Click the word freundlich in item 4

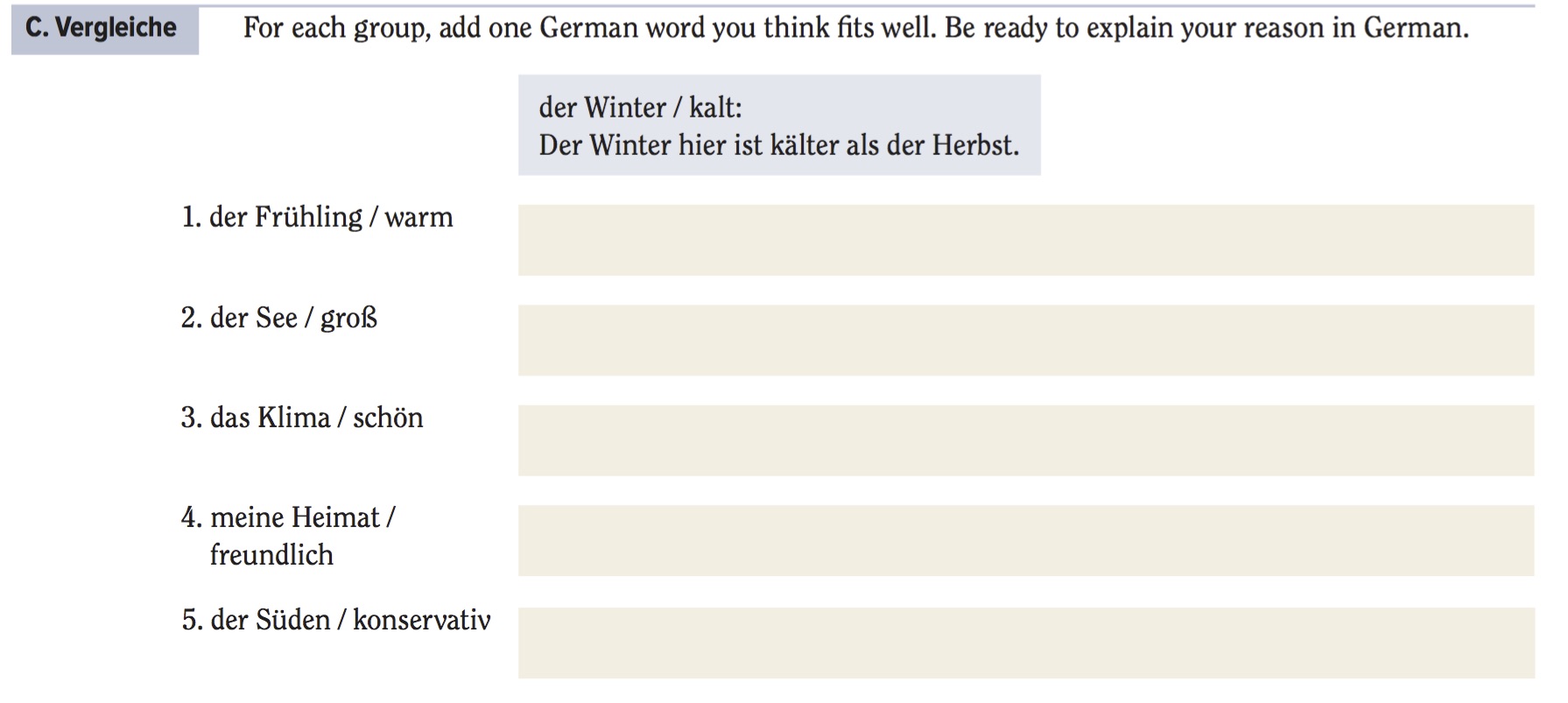pyautogui.click(x=271, y=555)
